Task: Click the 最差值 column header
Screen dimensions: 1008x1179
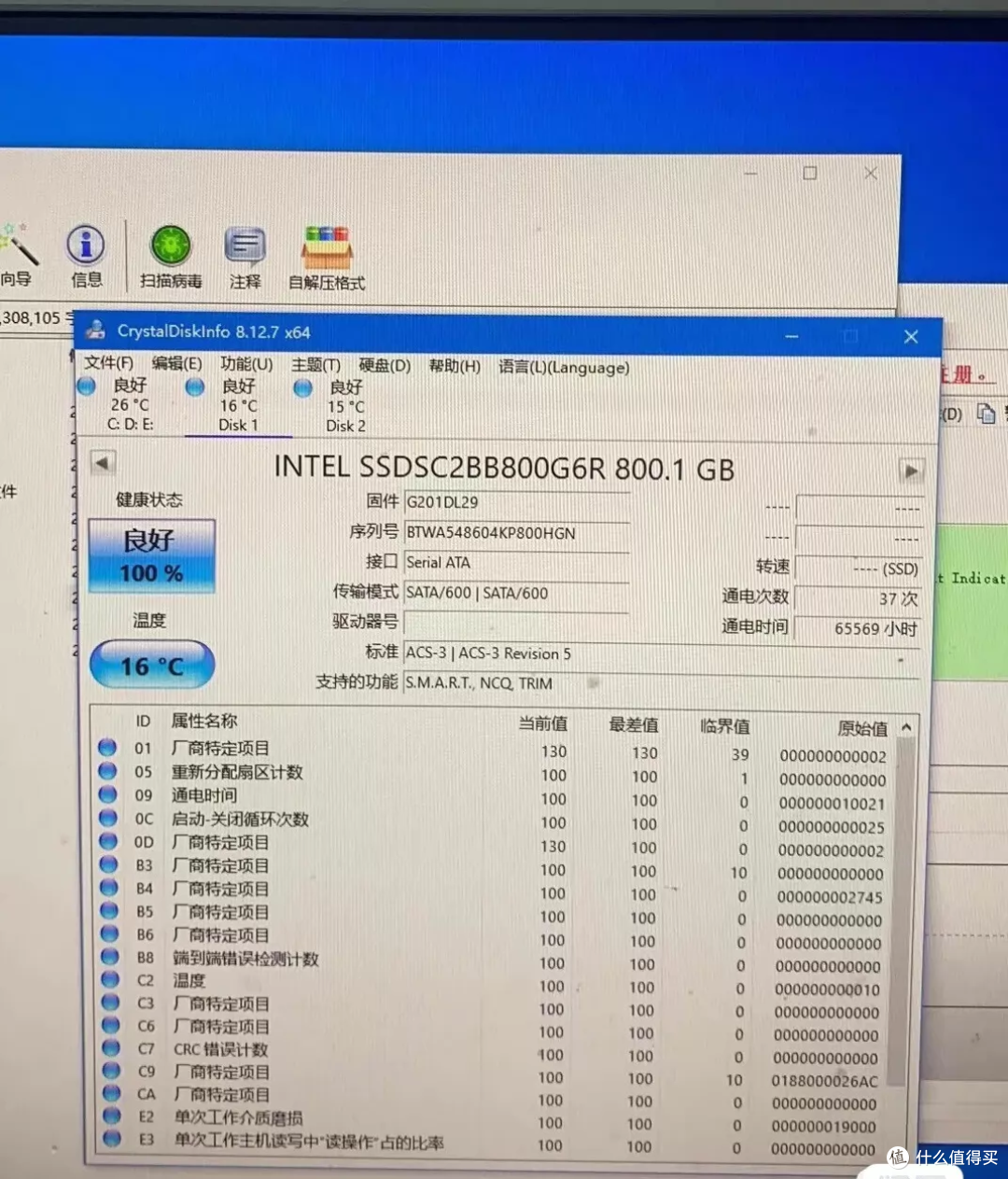Action: click(634, 724)
